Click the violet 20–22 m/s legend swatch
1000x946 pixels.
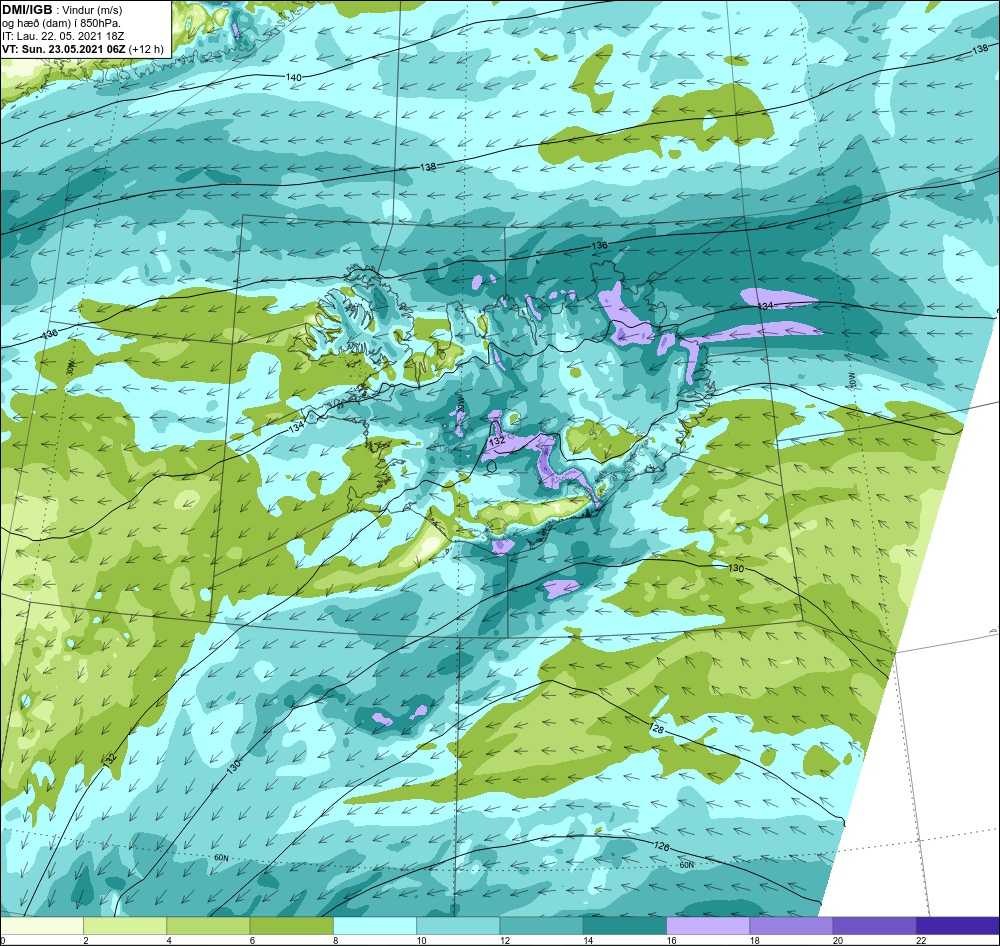tap(875, 925)
